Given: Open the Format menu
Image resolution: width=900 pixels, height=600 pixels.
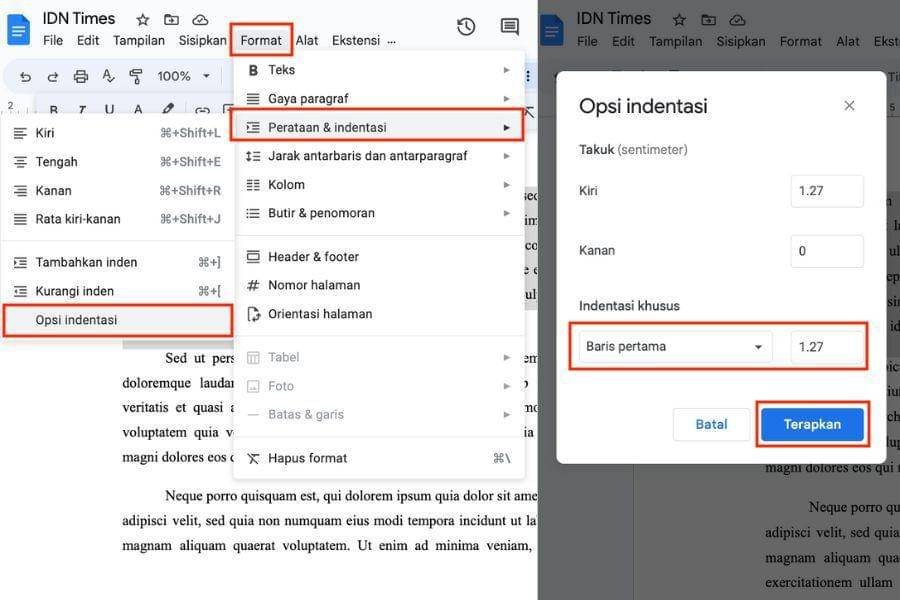Looking at the screenshot, I should coord(261,41).
